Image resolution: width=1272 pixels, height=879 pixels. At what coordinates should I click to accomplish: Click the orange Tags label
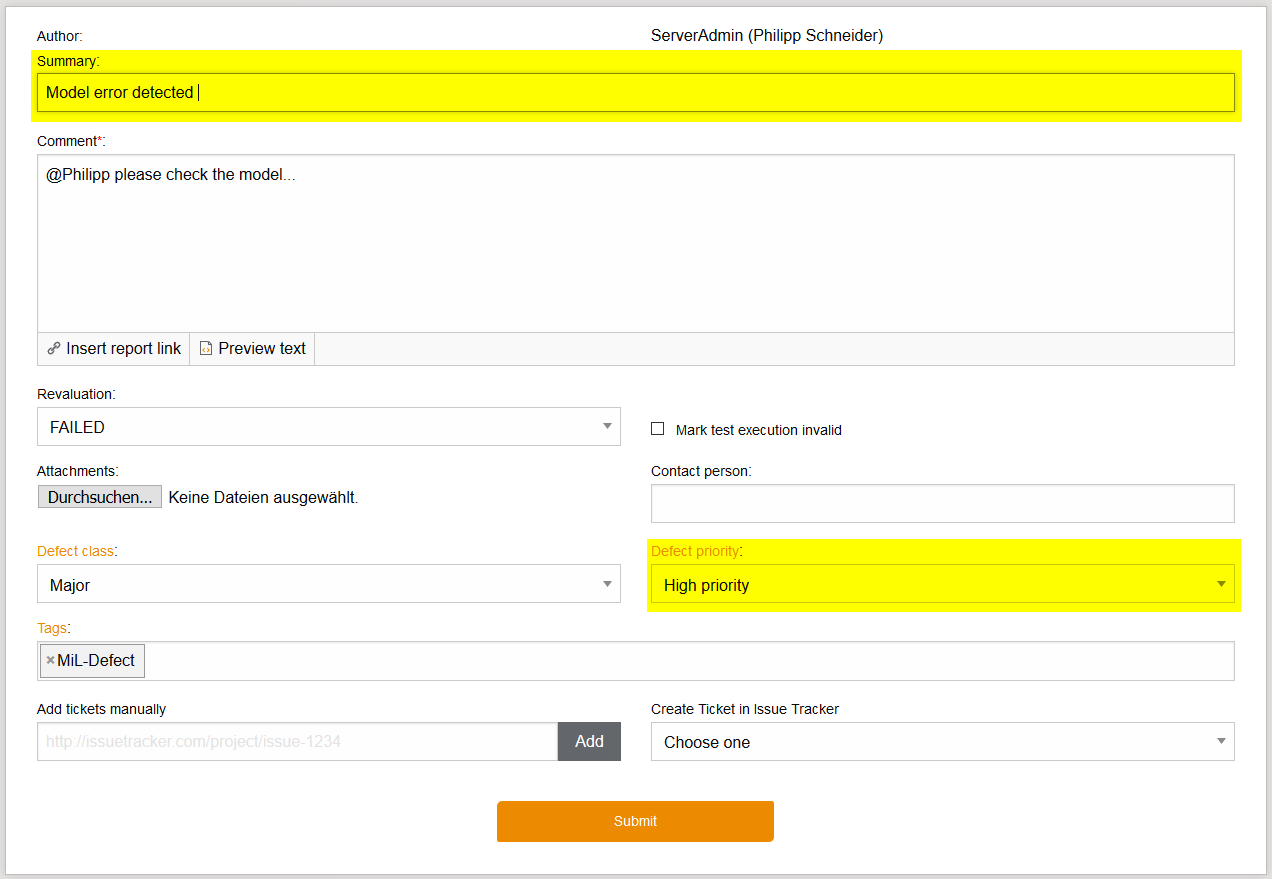pyautogui.click(x=52, y=628)
